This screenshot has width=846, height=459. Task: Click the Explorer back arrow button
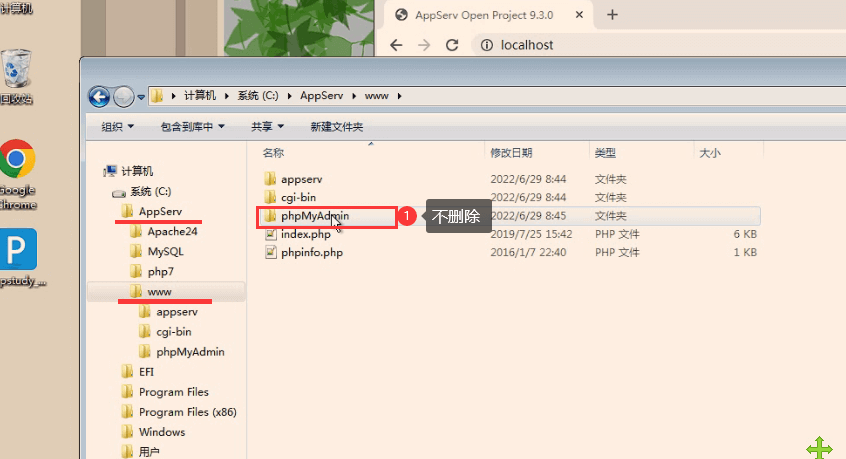point(99,97)
